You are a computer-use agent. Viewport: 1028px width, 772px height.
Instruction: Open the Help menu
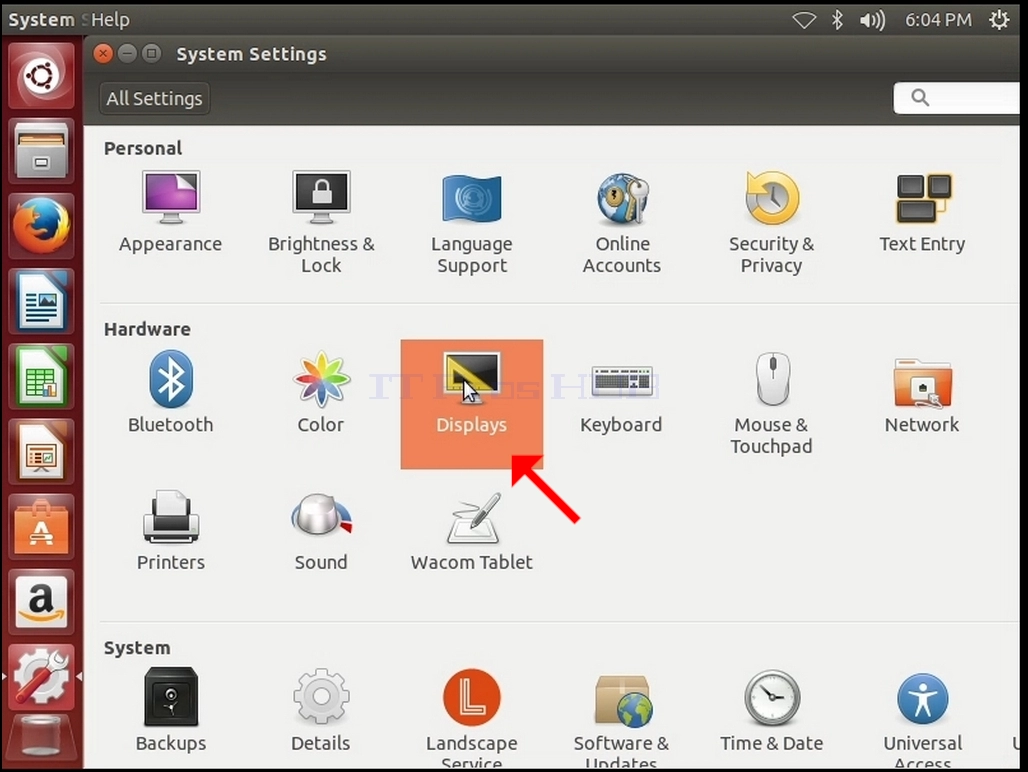coord(110,20)
